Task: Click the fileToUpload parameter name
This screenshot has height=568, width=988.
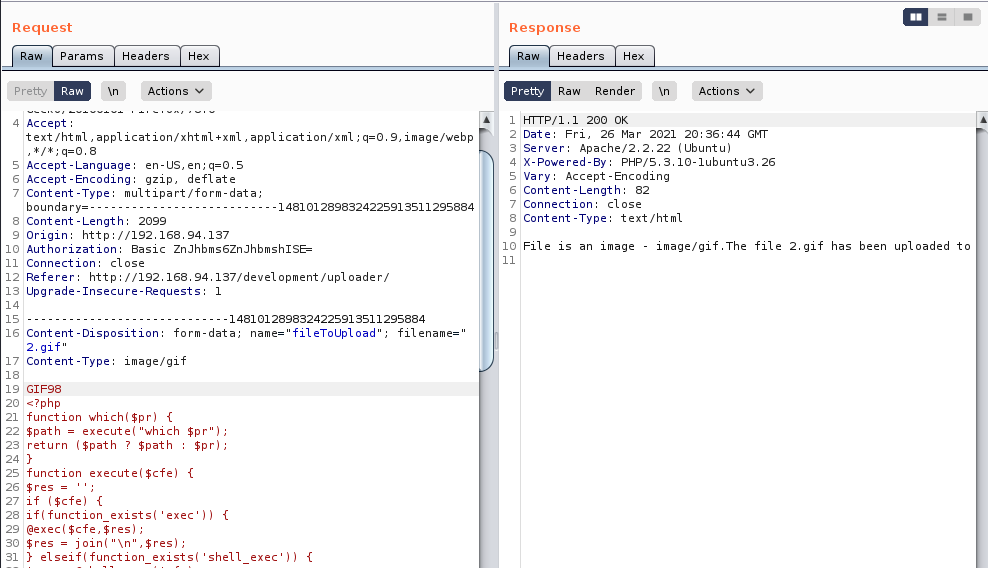Action: [x=334, y=333]
